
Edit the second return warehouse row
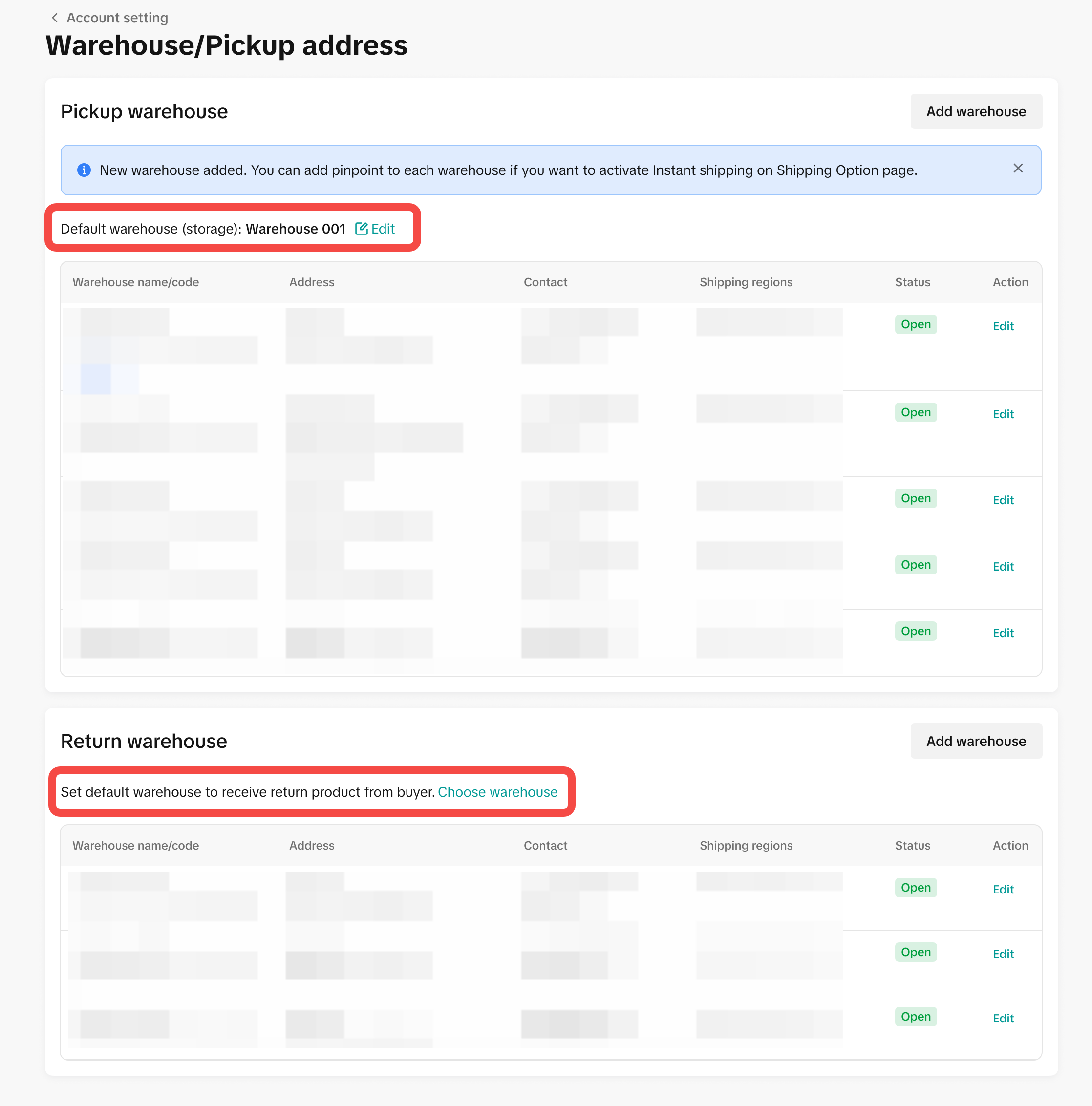coord(1003,954)
